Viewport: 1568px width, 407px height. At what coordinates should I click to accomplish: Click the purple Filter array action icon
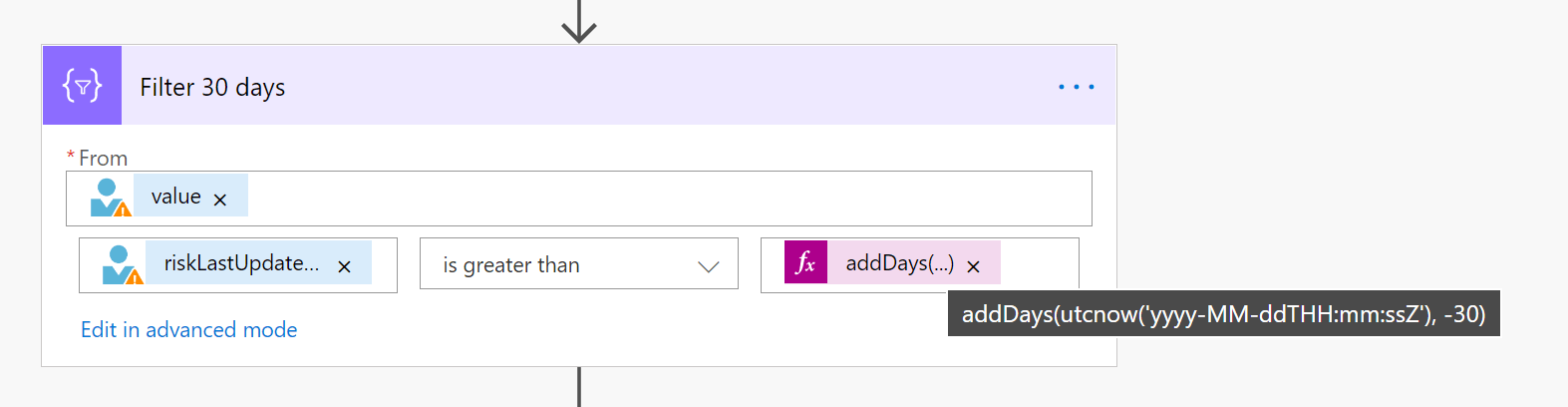tap(82, 86)
